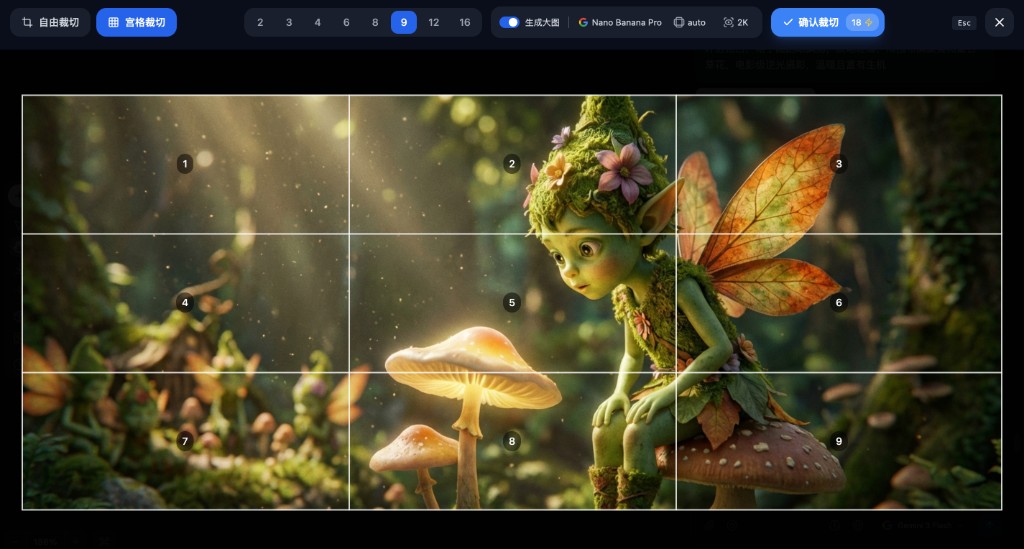
Task: Open the auto aspect ratio dropdown
Action: pyautogui.click(x=689, y=22)
